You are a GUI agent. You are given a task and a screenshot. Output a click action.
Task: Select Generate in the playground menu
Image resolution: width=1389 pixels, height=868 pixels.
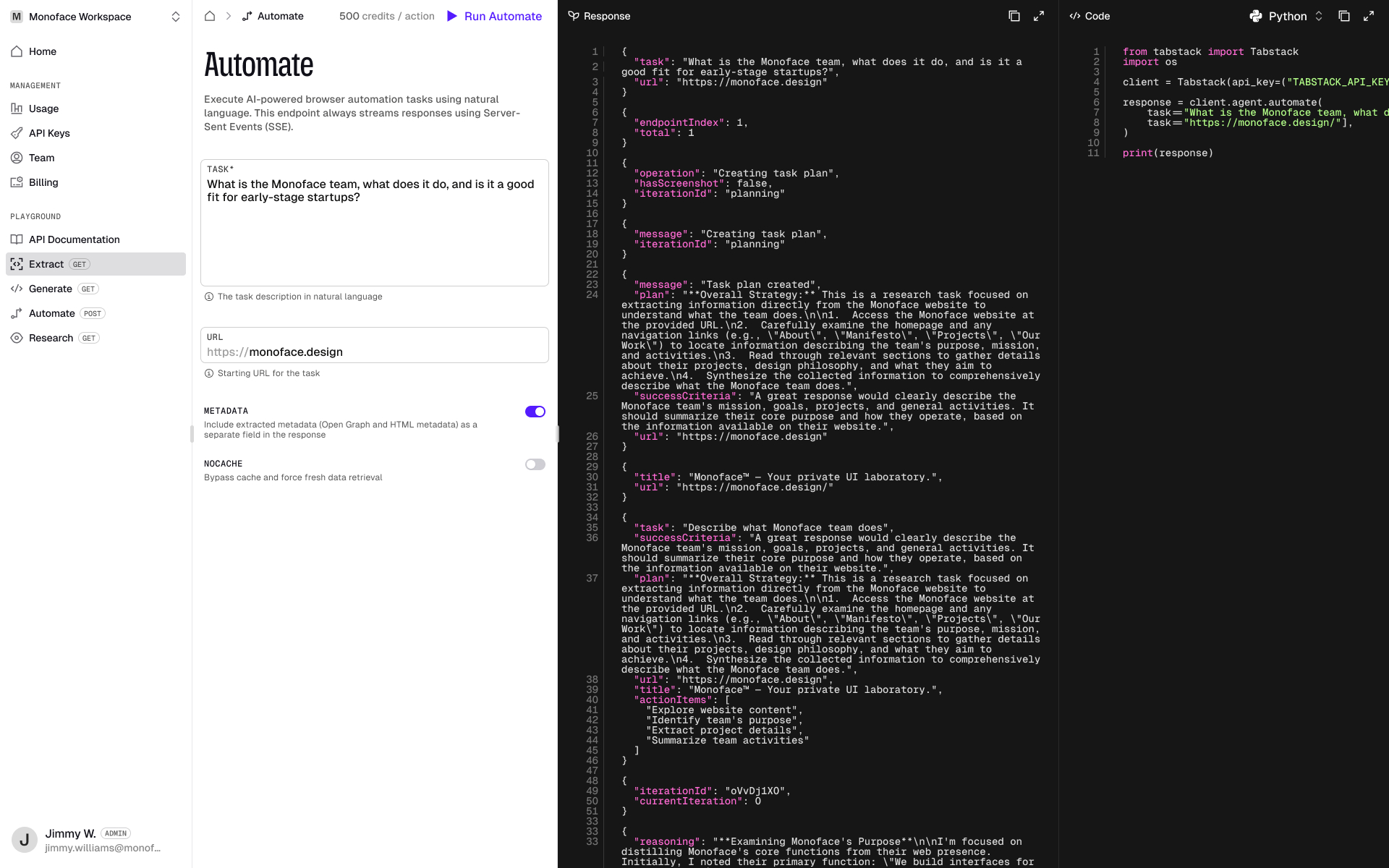click(x=51, y=289)
